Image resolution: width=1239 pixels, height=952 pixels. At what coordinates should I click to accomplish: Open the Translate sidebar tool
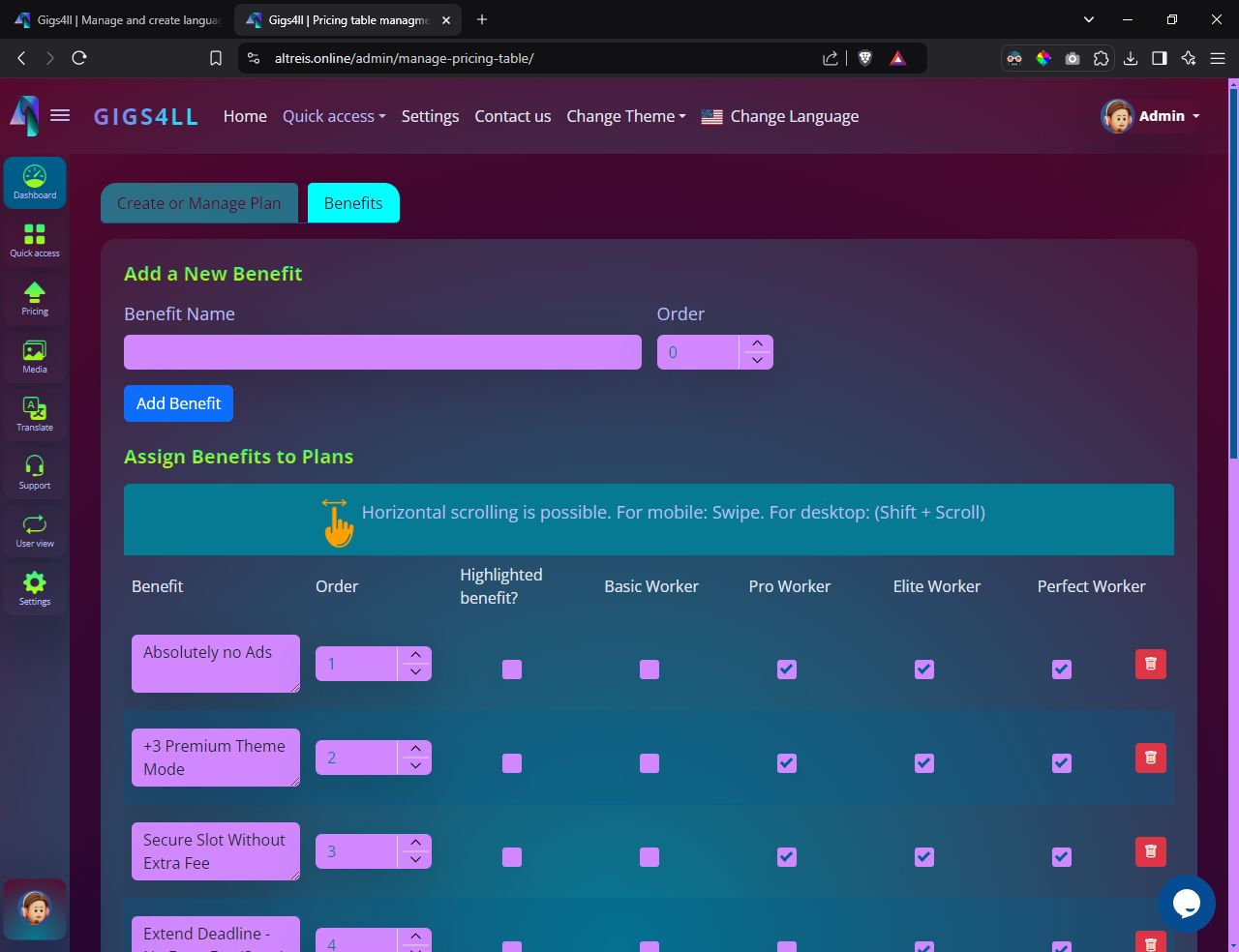(x=35, y=414)
